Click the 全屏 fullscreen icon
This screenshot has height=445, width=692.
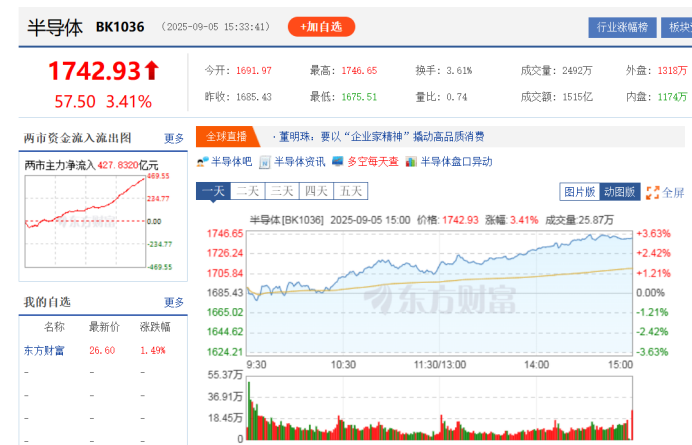pos(652,192)
